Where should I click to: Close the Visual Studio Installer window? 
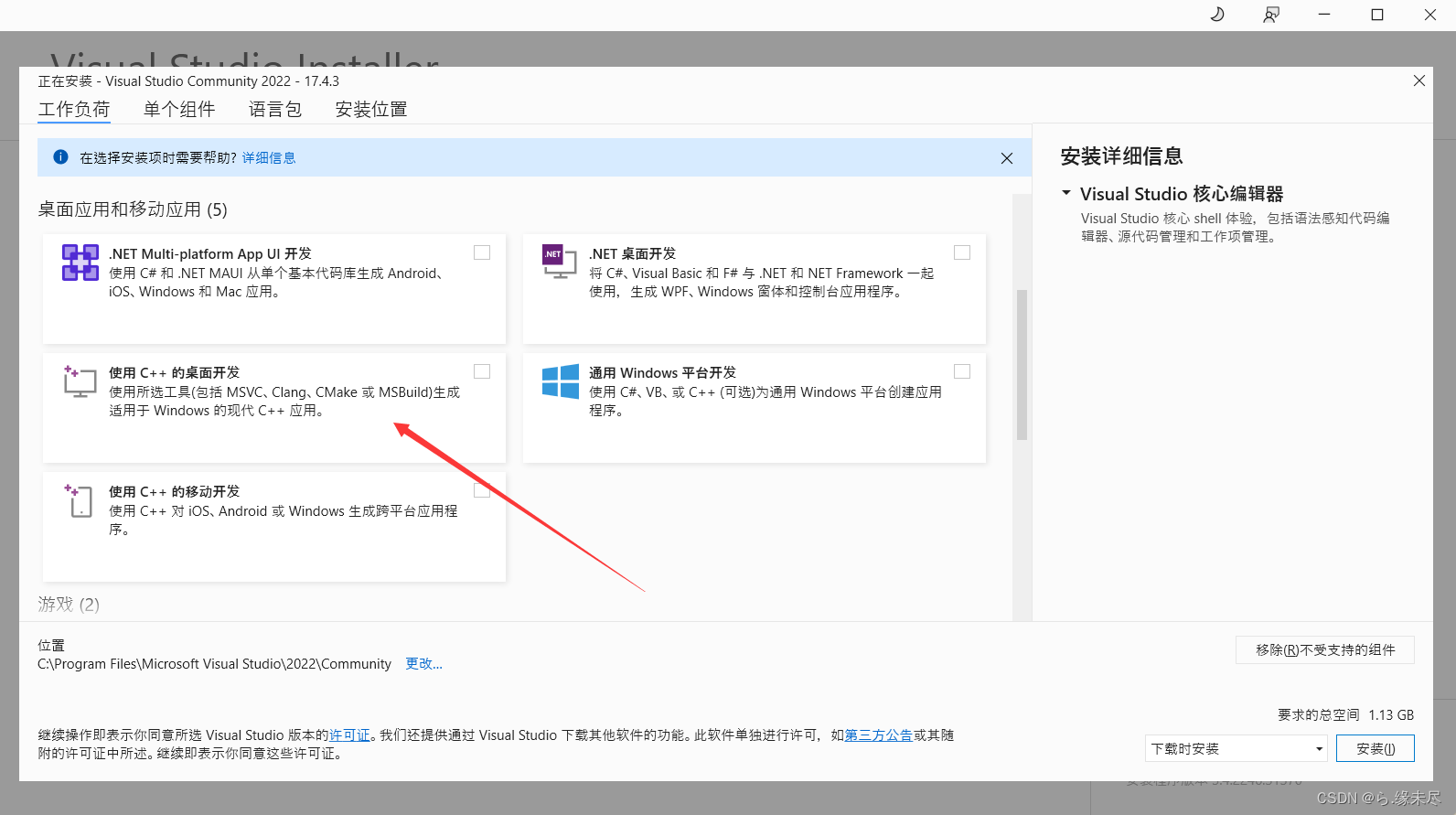click(x=1430, y=15)
